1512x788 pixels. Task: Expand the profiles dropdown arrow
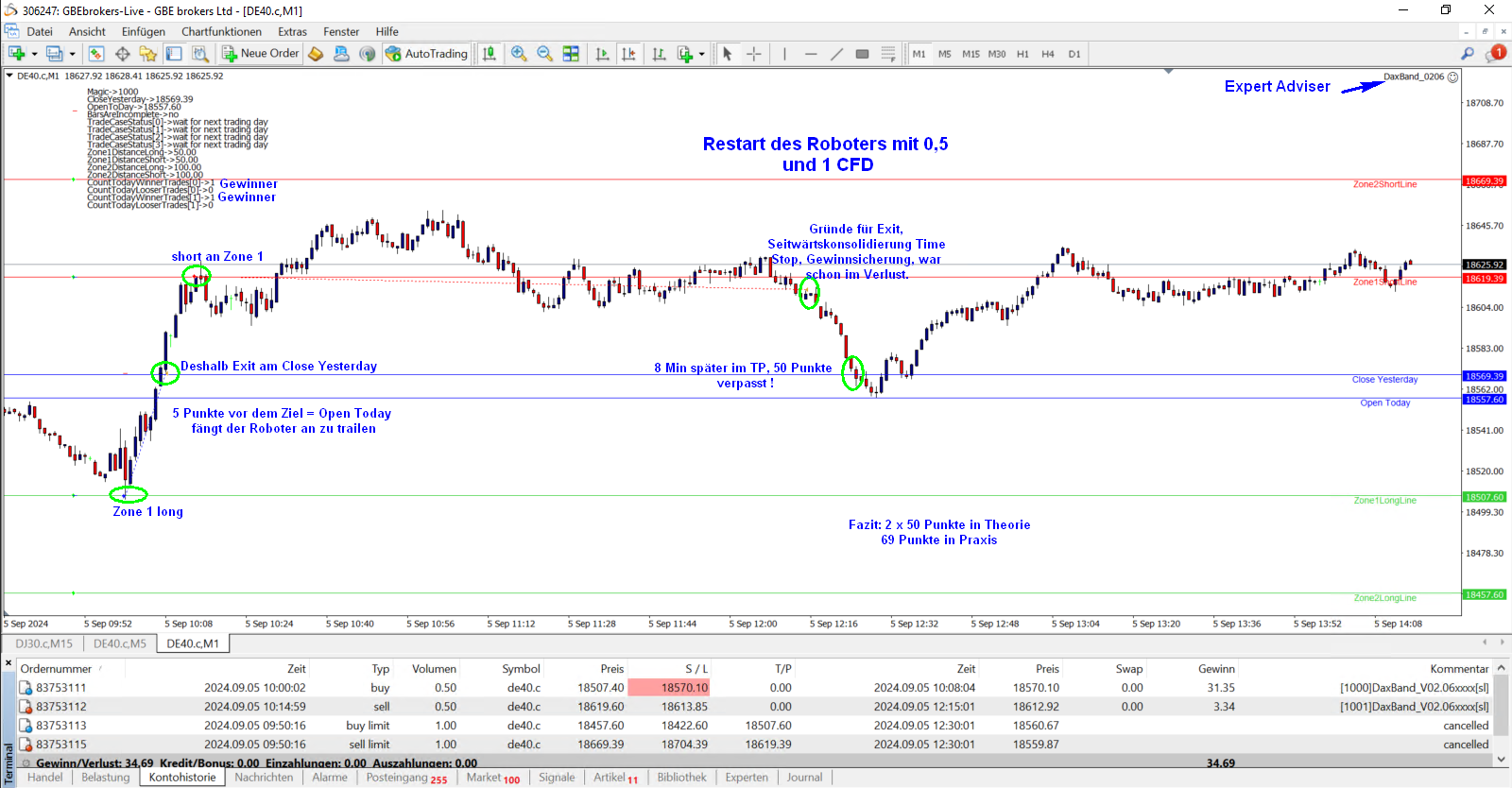point(72,54)
